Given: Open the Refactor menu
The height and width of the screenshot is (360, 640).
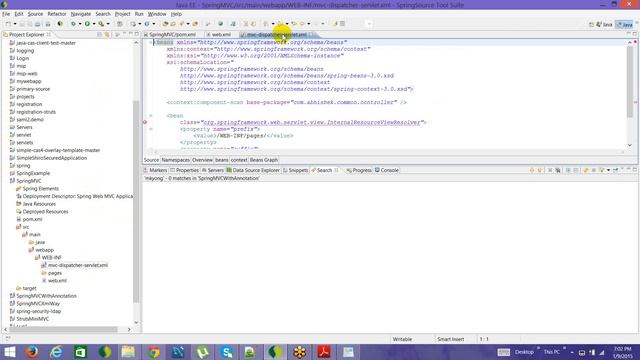Looking at the screenshot, I should pyautogui.click(x=57, y=14).
